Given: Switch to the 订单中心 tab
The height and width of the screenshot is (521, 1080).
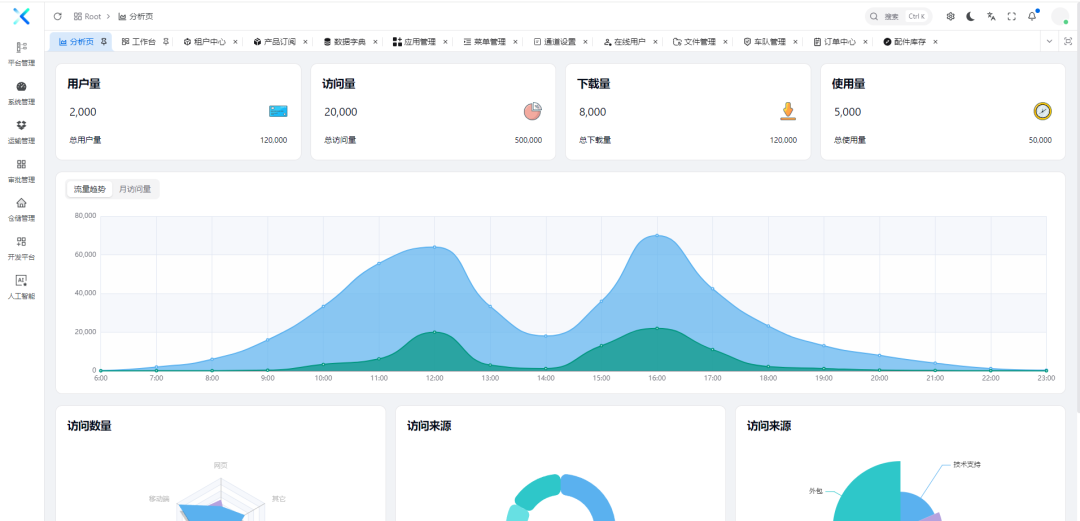Looking at the screenshot, I should pyautogui.click(x=834, y=42).
